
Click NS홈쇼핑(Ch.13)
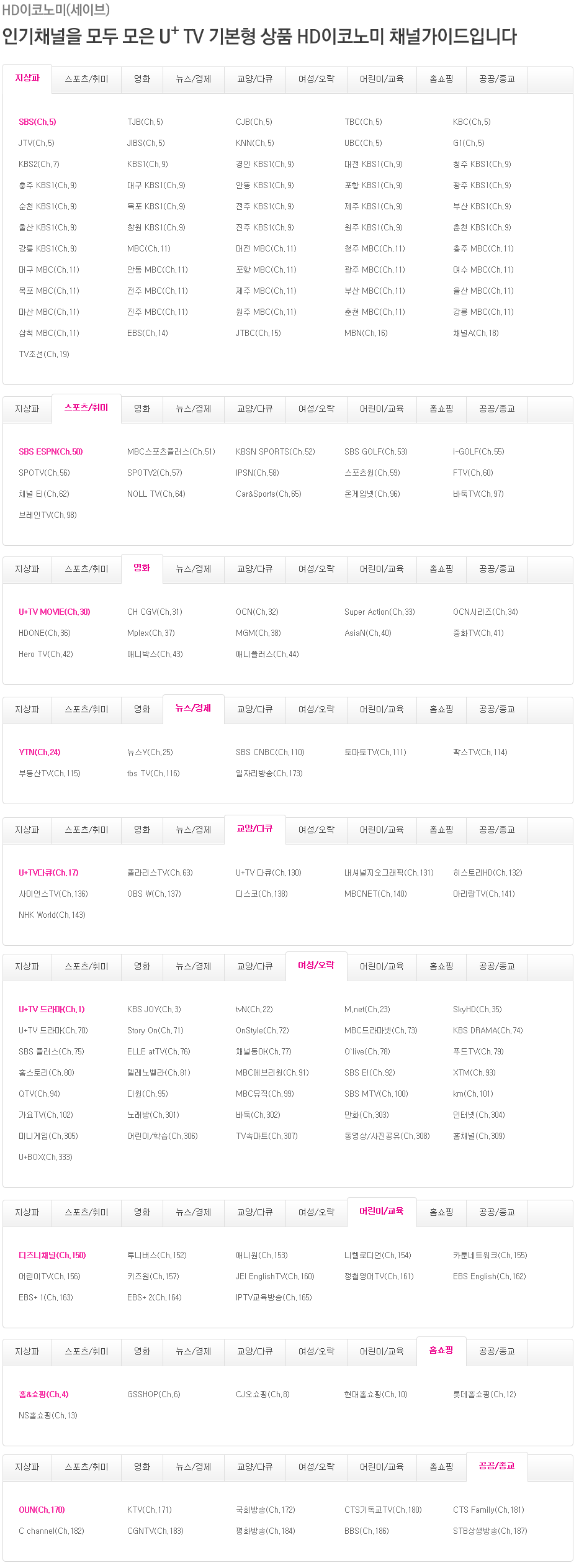click(48, 1416)
